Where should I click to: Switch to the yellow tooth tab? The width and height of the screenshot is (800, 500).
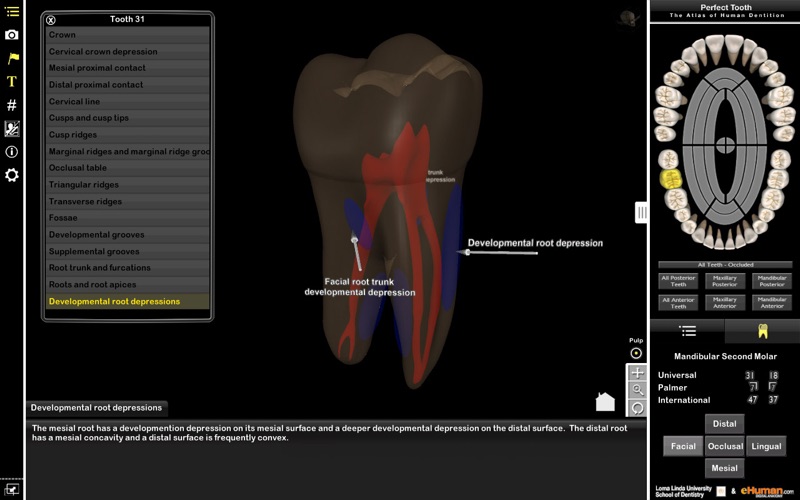point(762,331)
